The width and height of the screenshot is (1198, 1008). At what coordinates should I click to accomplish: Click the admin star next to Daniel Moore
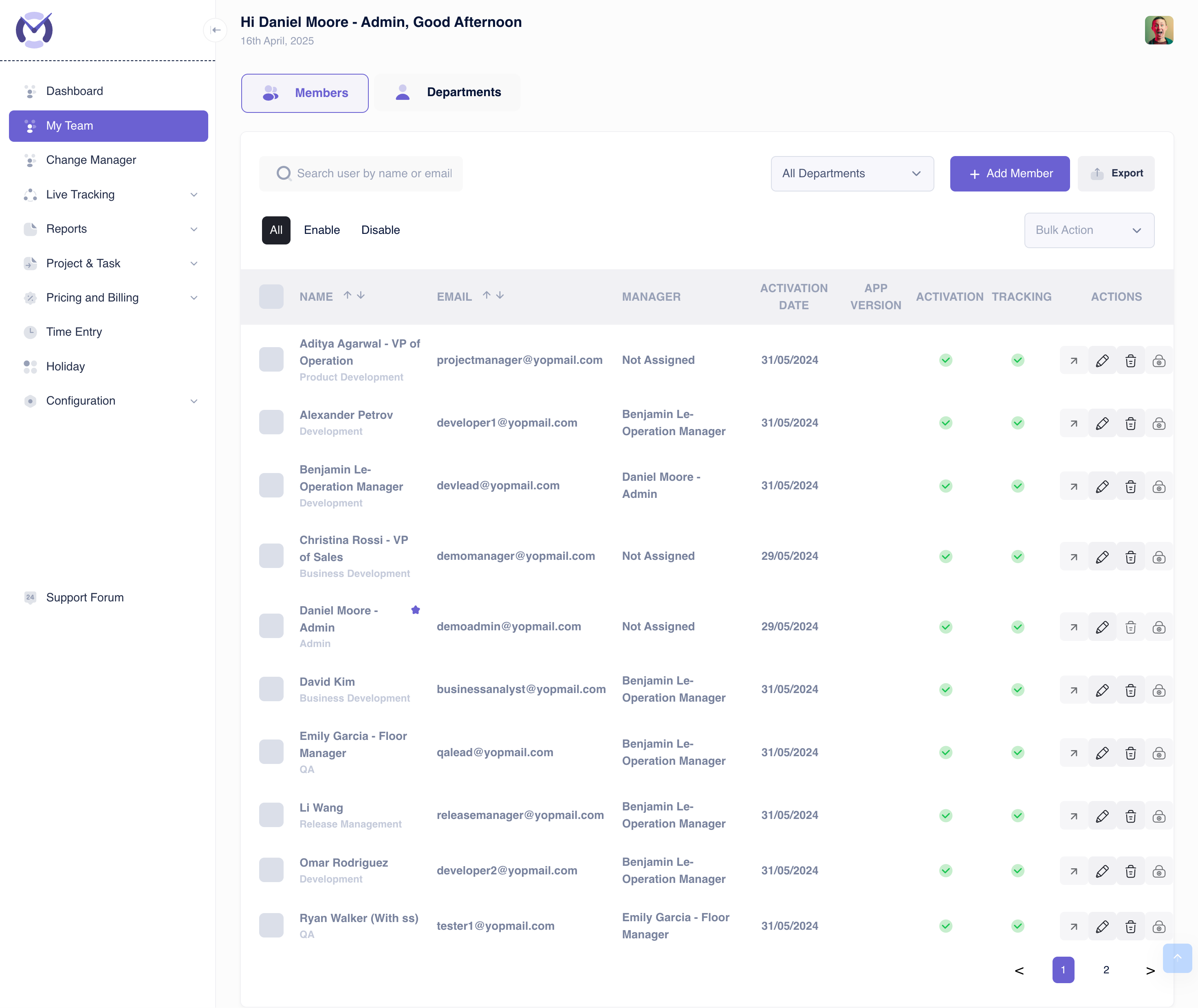click(x=416, y=610)
